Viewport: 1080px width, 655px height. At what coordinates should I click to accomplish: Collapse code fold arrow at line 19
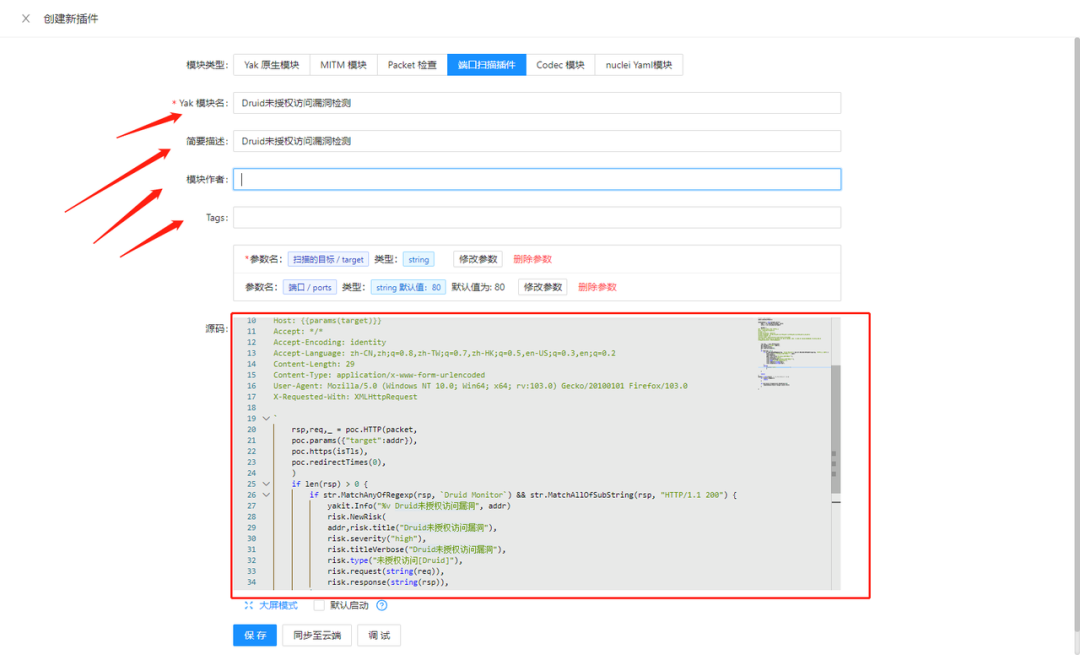(266, 419)
